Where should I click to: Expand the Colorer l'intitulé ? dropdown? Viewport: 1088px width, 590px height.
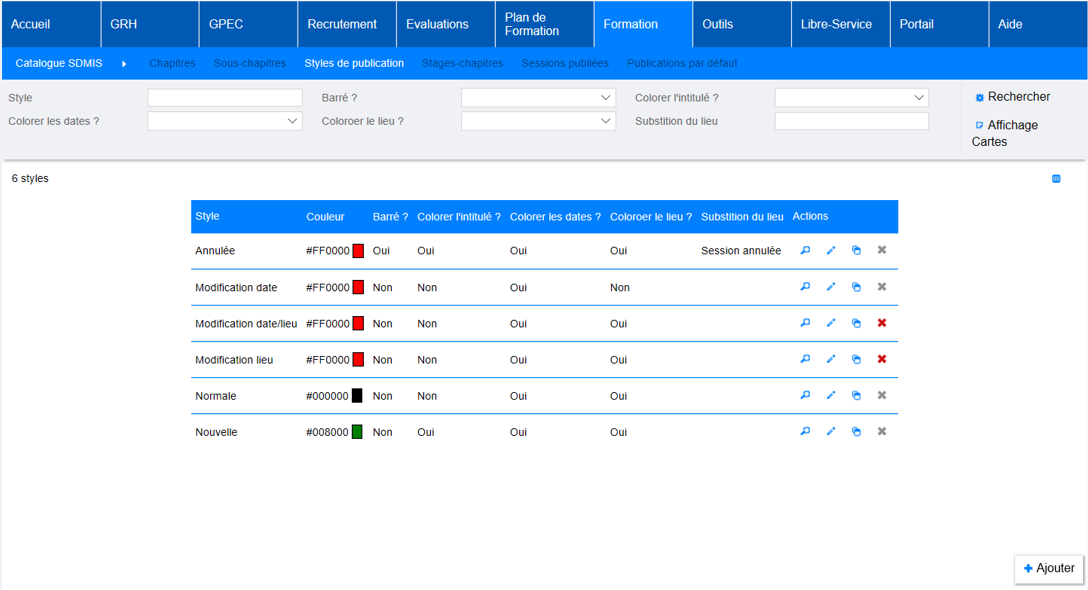(851, 98)
